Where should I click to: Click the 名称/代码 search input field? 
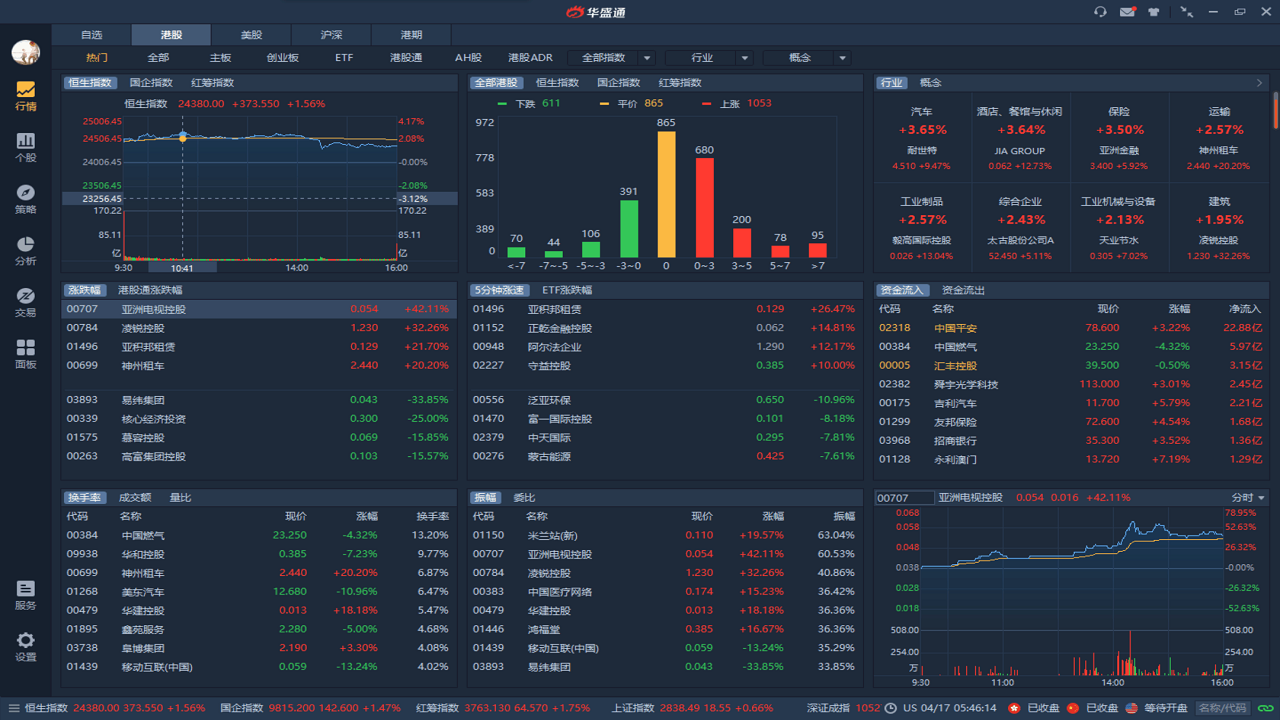(x=1223, y=706)
